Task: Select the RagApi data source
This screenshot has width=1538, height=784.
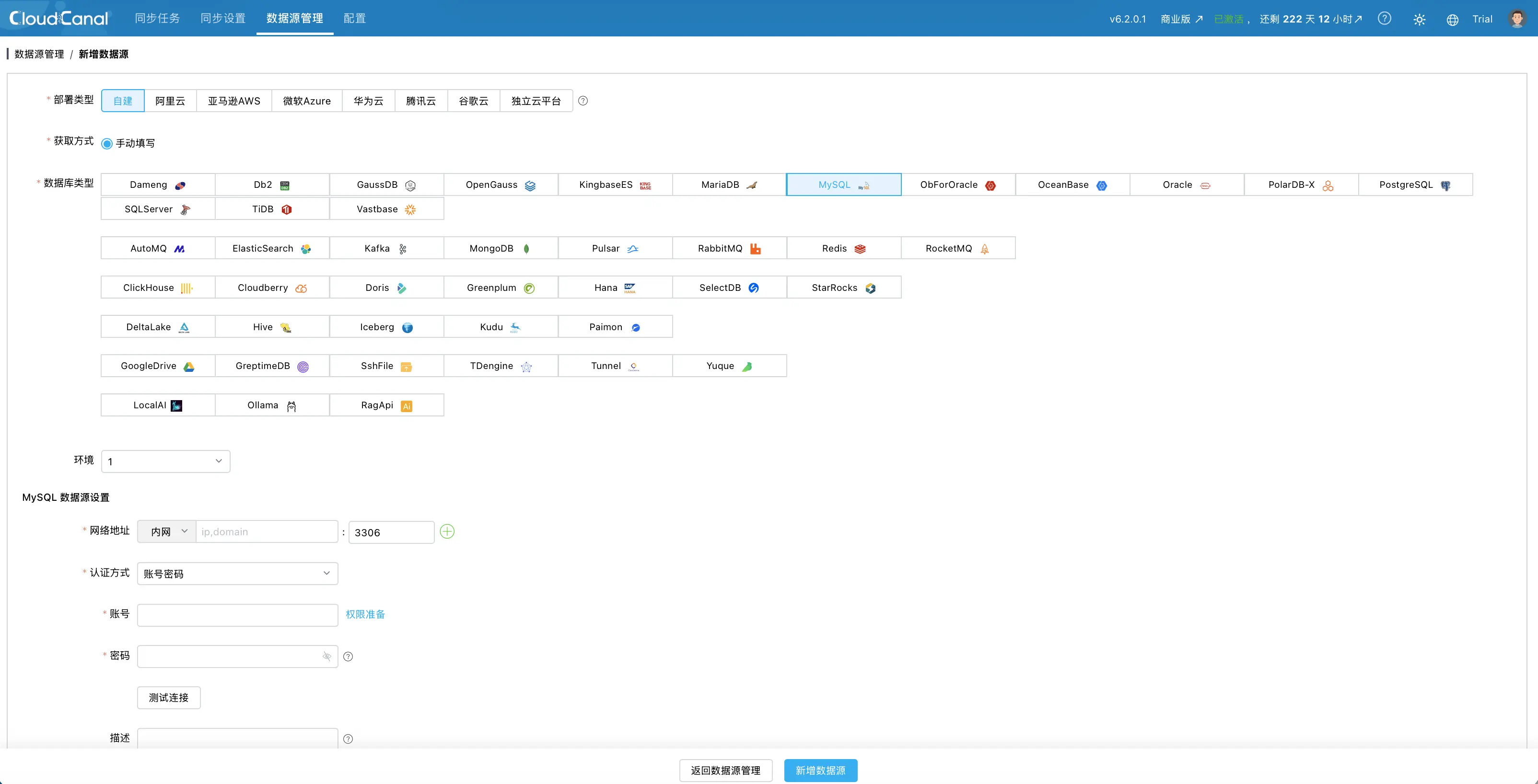Action: [386, 405]
